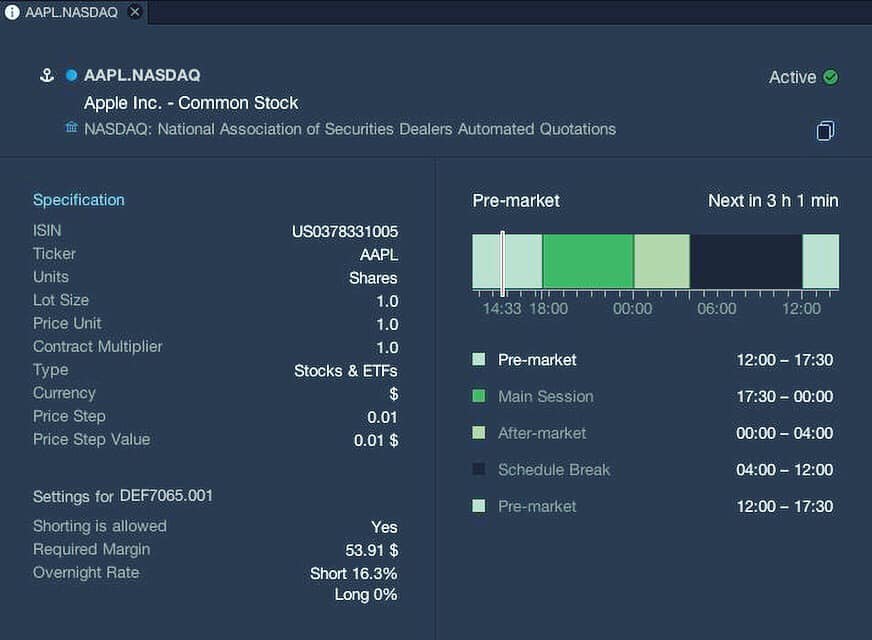Click the Price Step value 0.01
This screenshot has height=640, width=872.
pos(382,418)
